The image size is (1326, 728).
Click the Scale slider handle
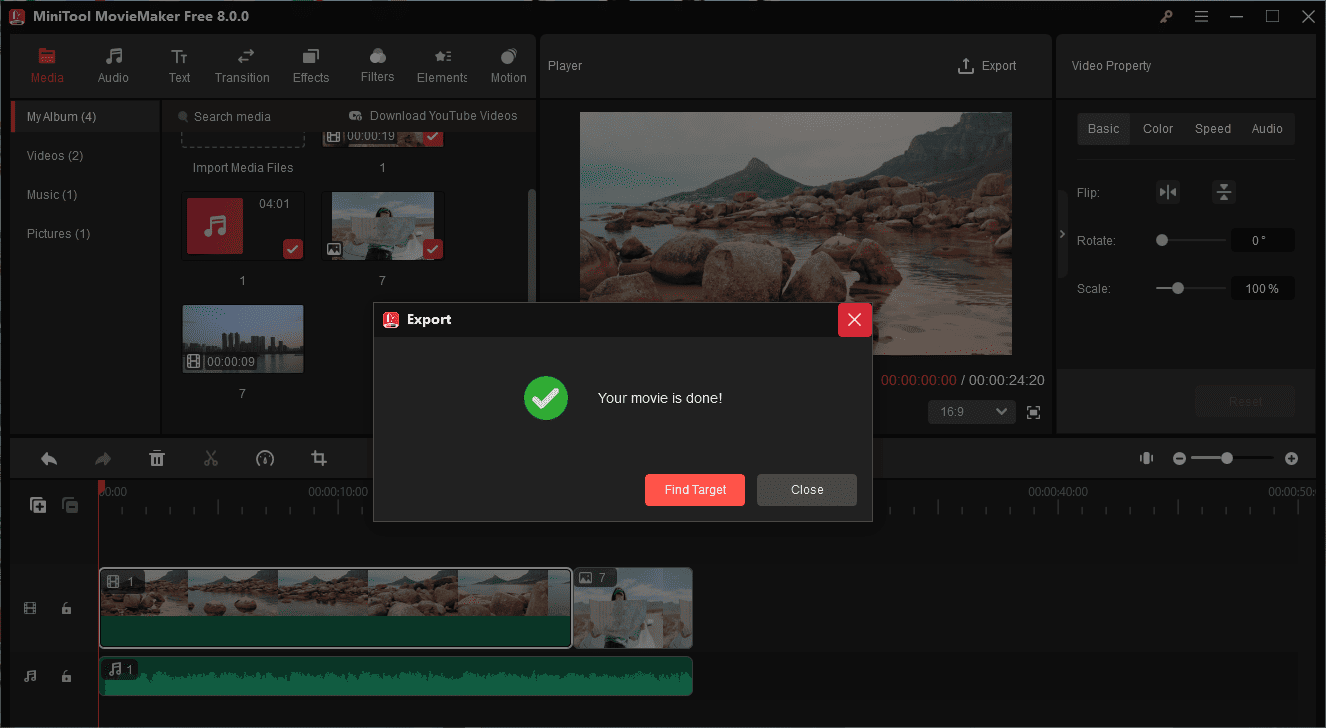point(1178,288)
